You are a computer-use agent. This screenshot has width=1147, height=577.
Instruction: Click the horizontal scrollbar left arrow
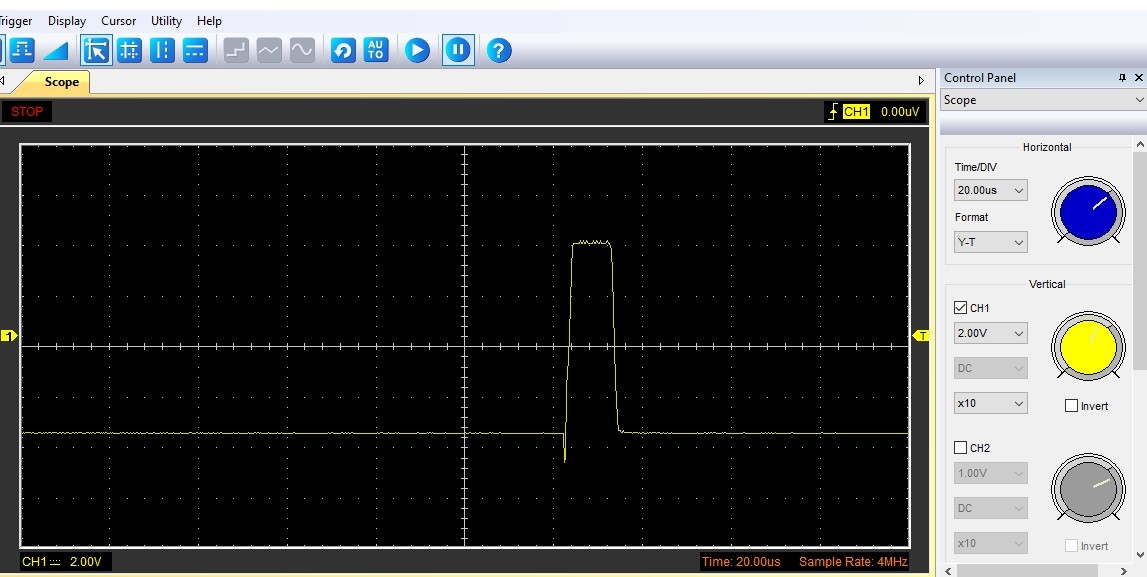949,570
